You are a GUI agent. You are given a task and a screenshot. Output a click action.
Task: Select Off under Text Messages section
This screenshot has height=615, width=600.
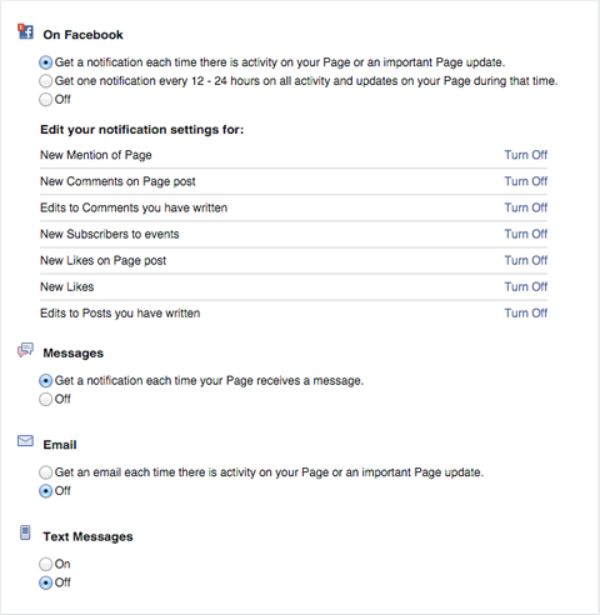coord(46,583)
